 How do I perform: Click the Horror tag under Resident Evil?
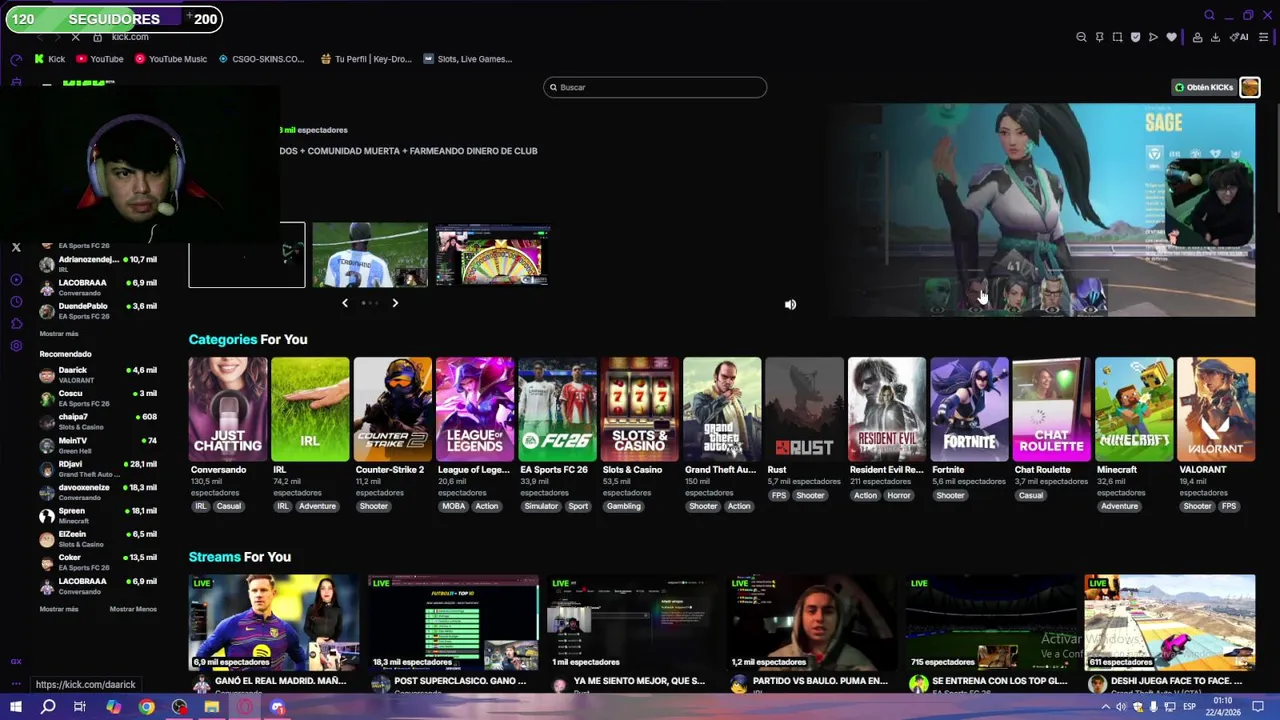[x=899, y=495]
